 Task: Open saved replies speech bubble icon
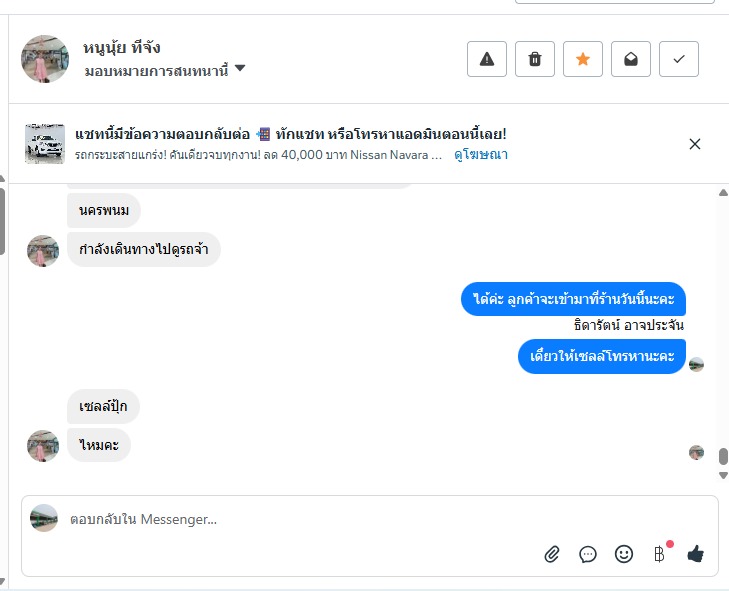coord(588,554)
